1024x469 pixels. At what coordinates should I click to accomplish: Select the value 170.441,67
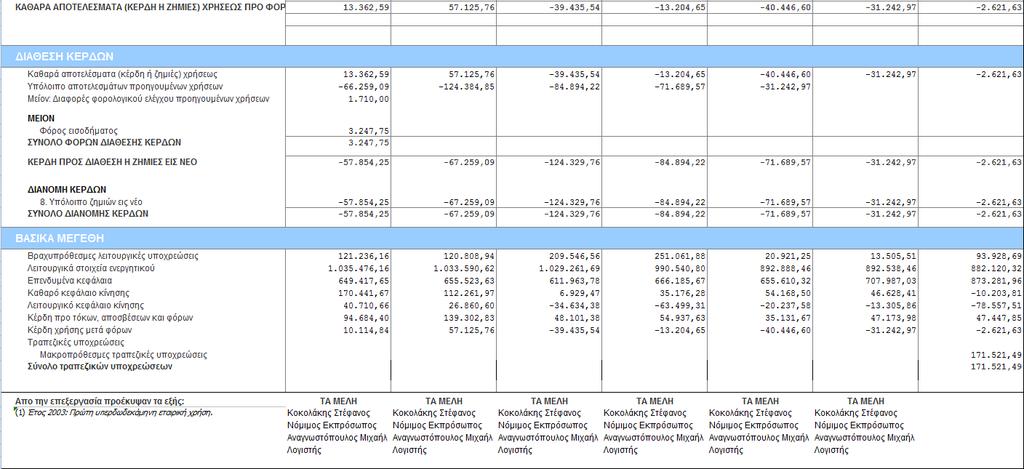[x=364, y=293]
